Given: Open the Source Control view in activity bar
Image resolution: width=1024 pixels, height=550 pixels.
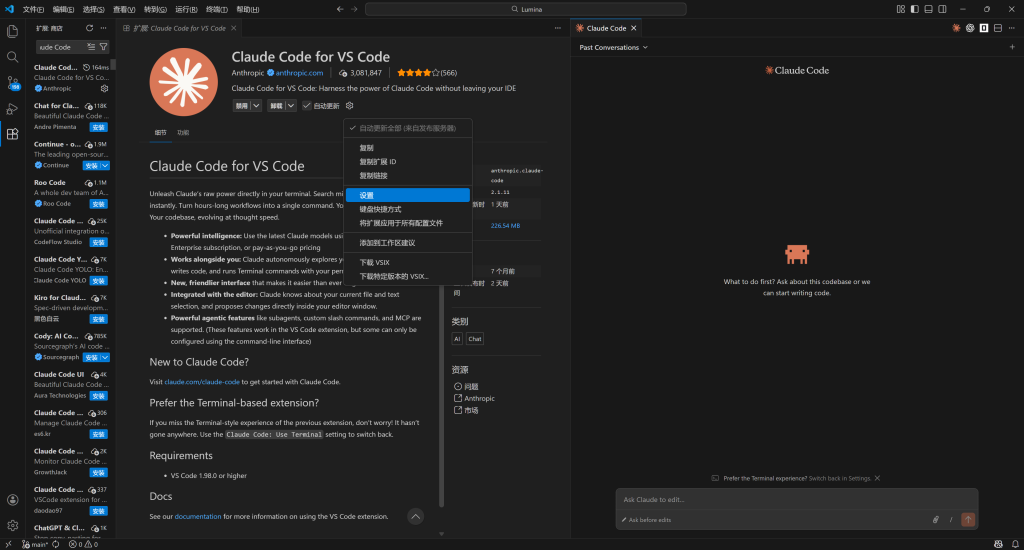Looking at the screenshot, I should 12,83.
